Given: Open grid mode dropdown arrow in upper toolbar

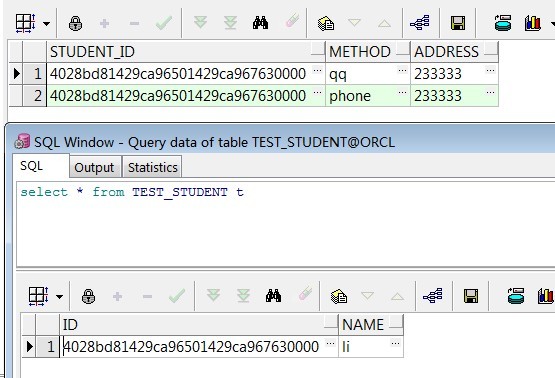Looking at the screenshot, I should tap(46, 24).
